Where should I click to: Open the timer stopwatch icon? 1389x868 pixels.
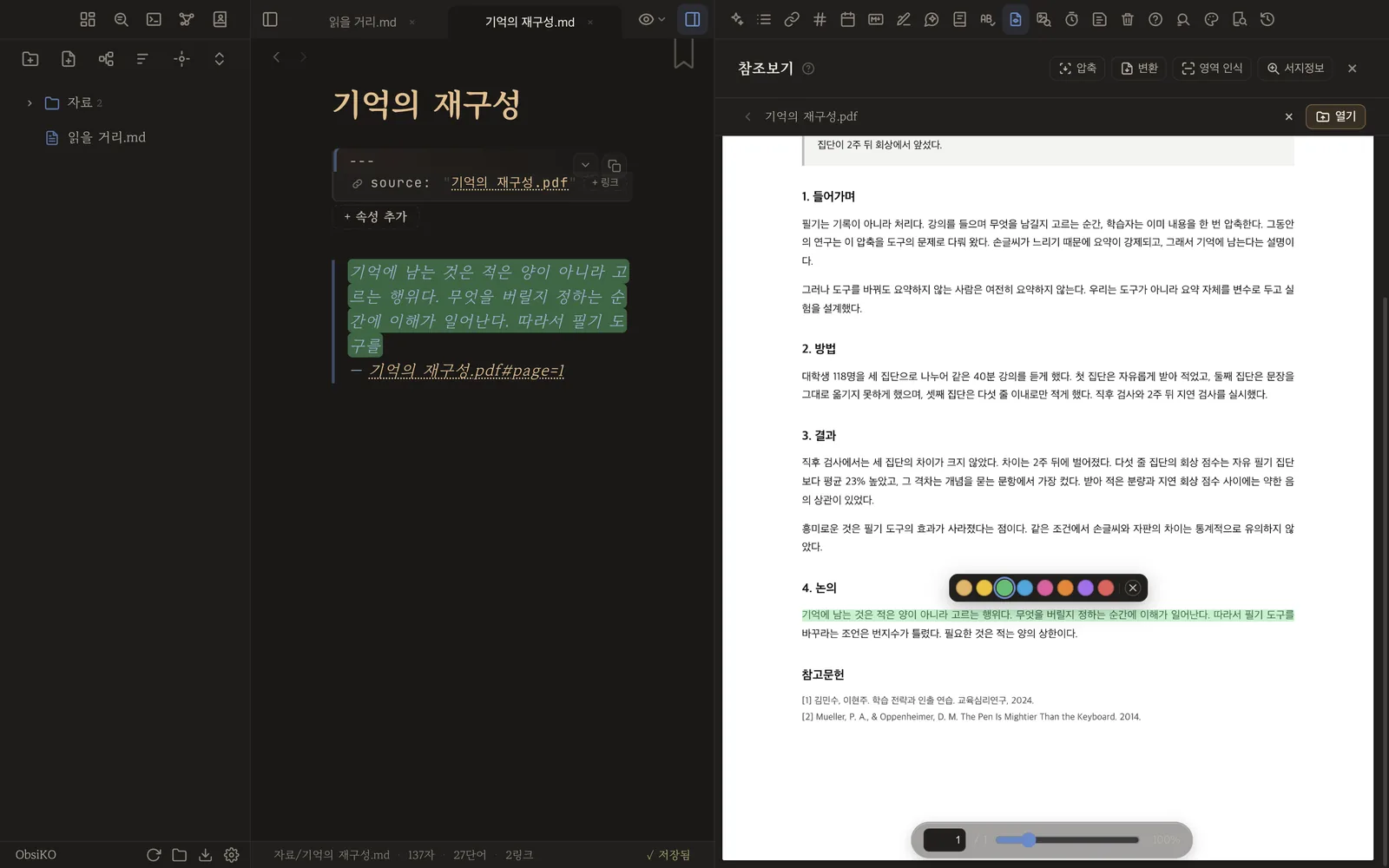point(1072,19)
